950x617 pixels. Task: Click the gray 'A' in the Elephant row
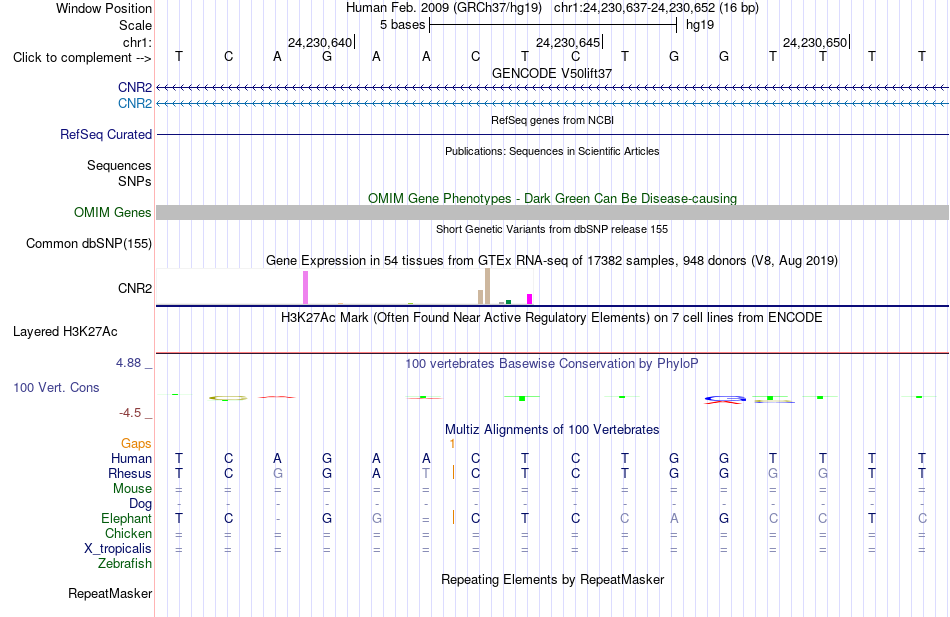pyautogui.click(x=674, y=519)
